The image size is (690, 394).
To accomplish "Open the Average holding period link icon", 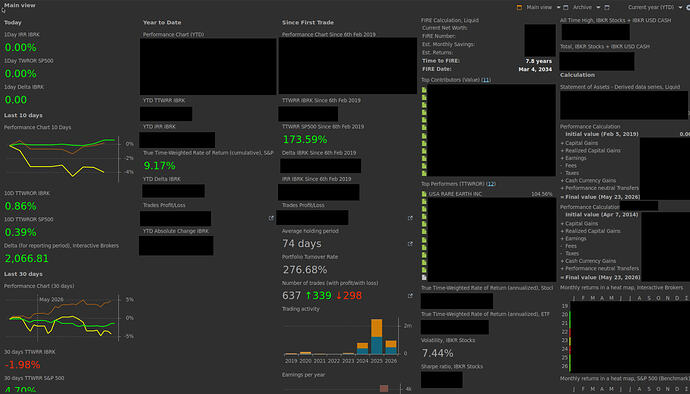I will [410, 244].
